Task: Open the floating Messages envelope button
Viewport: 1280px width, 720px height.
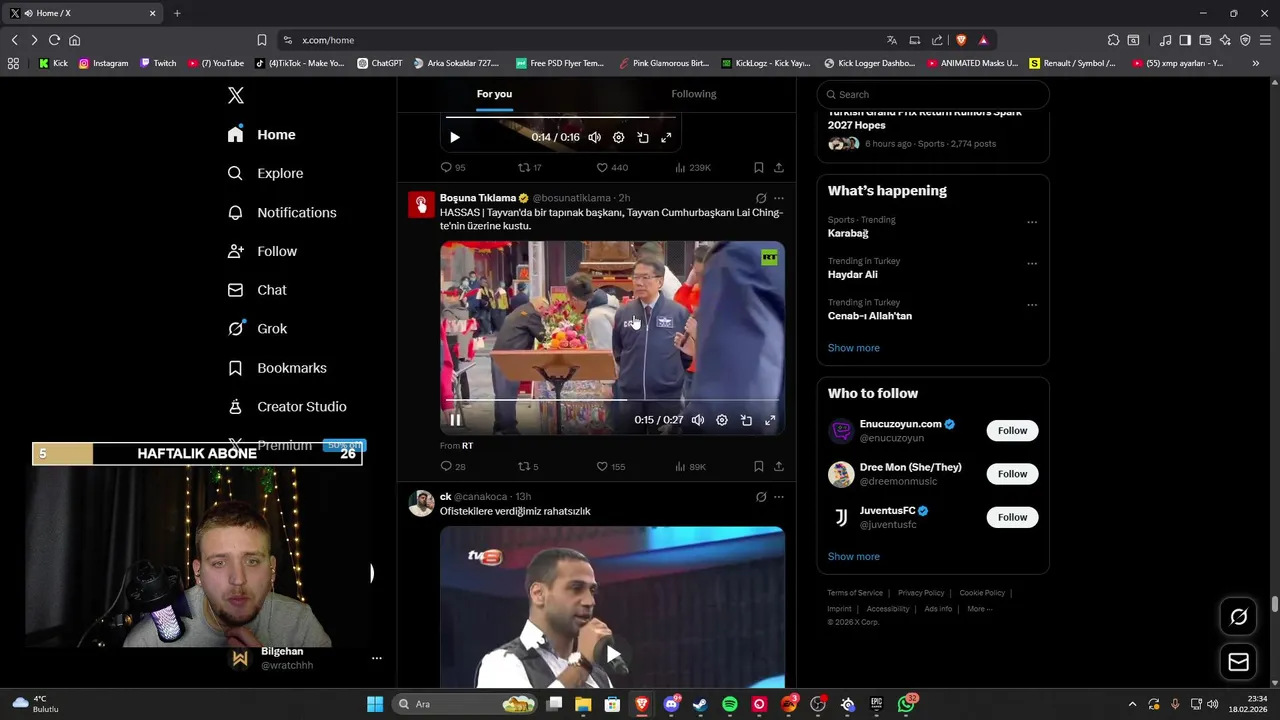Action: [x=1238, y=662]
